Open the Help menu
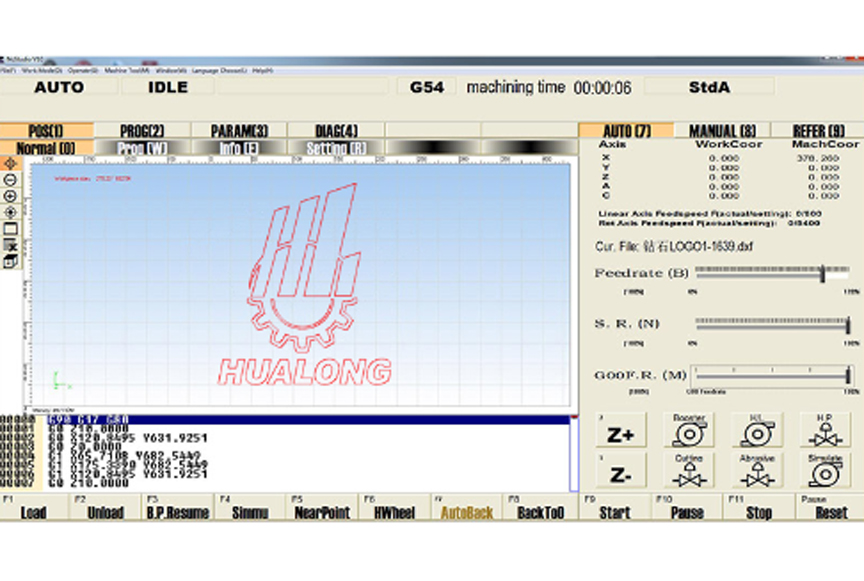864x581 pixels. tap(263, 71)
